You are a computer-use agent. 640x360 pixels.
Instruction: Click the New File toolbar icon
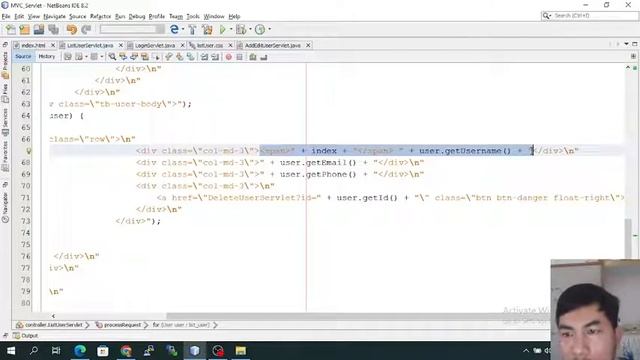[x=11, y=29]
